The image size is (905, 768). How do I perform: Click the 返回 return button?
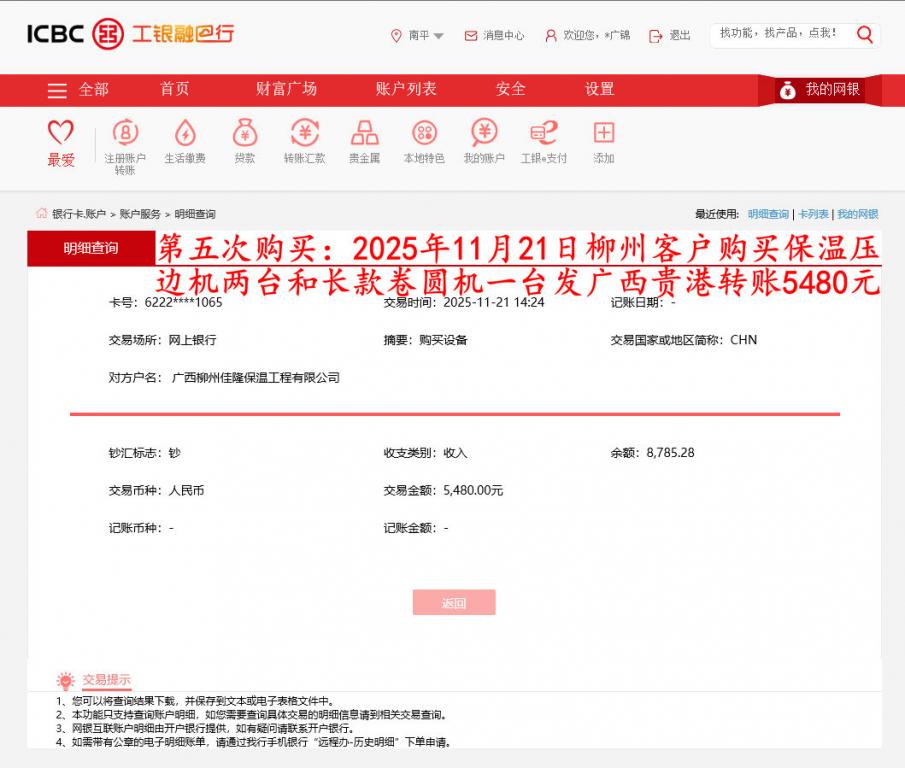click(x=454, y=602)
